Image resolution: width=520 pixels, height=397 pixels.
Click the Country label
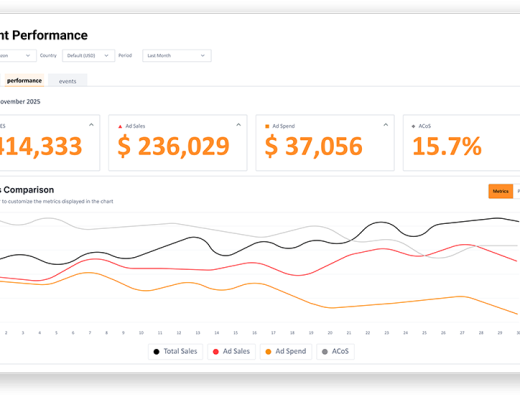(x=48, y=55)
